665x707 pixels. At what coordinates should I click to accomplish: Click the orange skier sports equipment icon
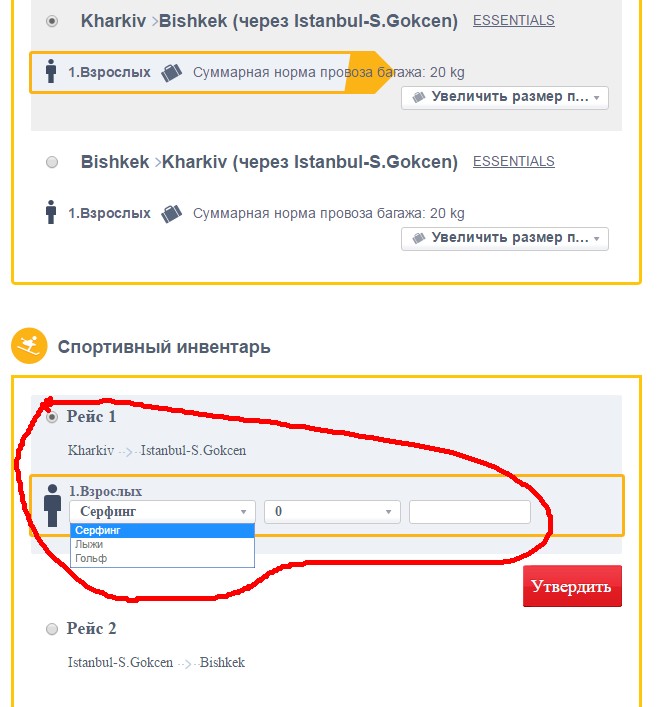29,346
